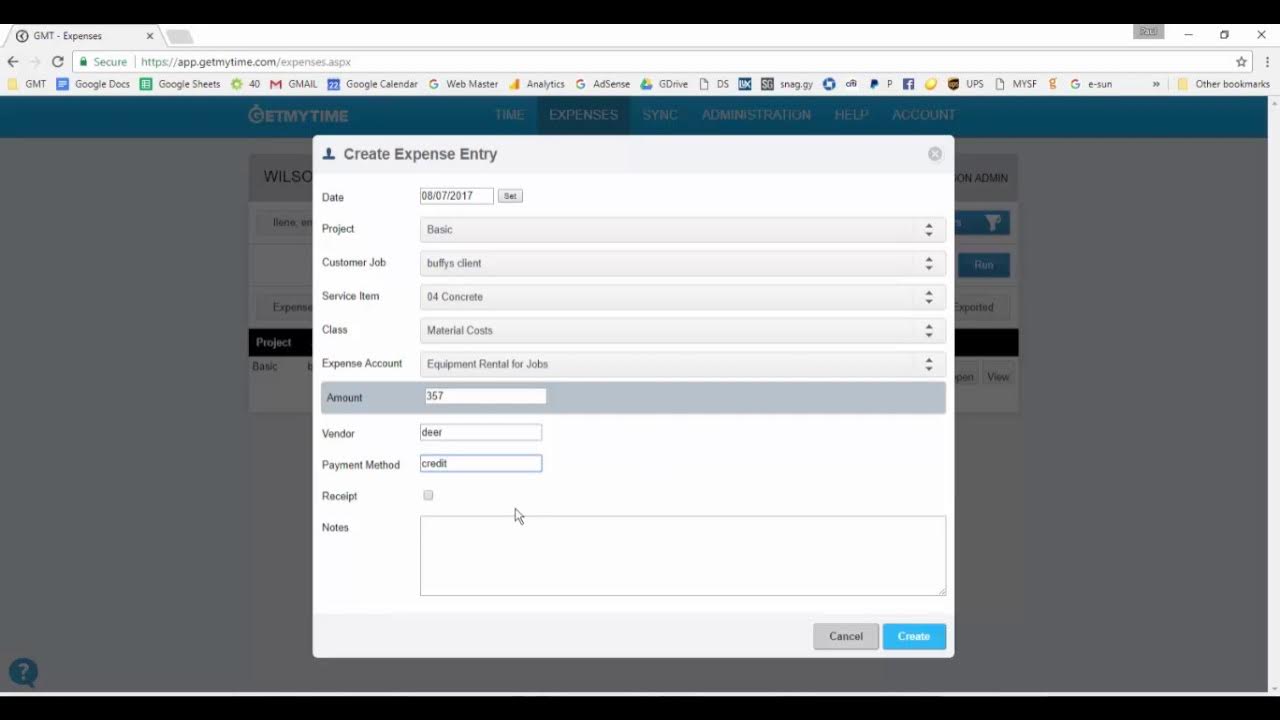Click the Cancel button
The height and width of the screenshot is (720, 1280).
click(x=846, y=636)
